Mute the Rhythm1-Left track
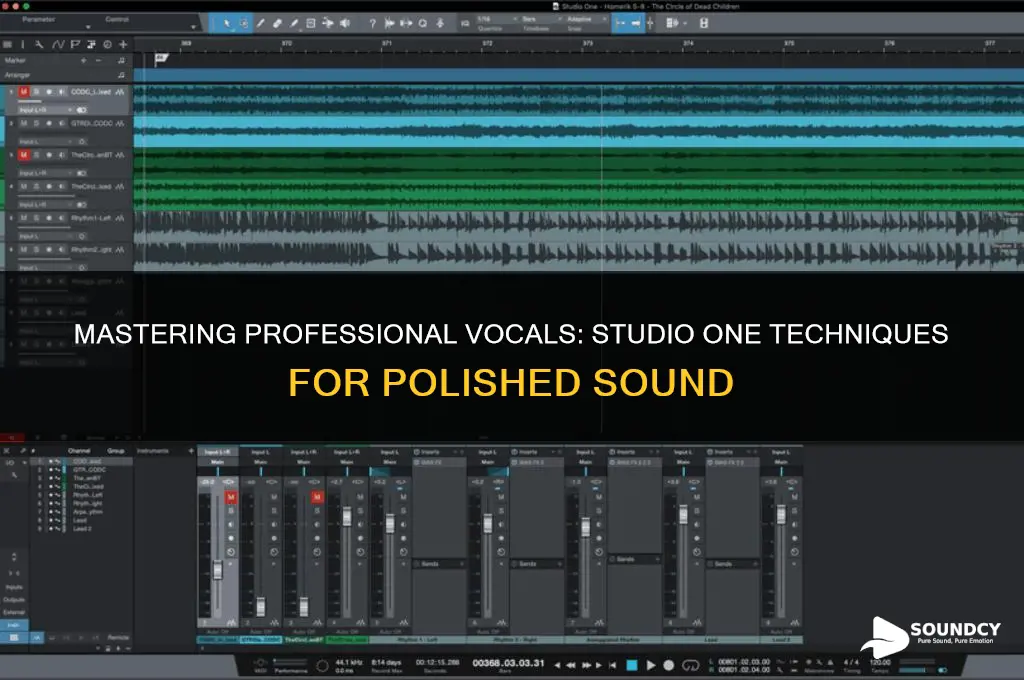Image resolution: width=1024 pixels, height=680 pixels. 24,218
